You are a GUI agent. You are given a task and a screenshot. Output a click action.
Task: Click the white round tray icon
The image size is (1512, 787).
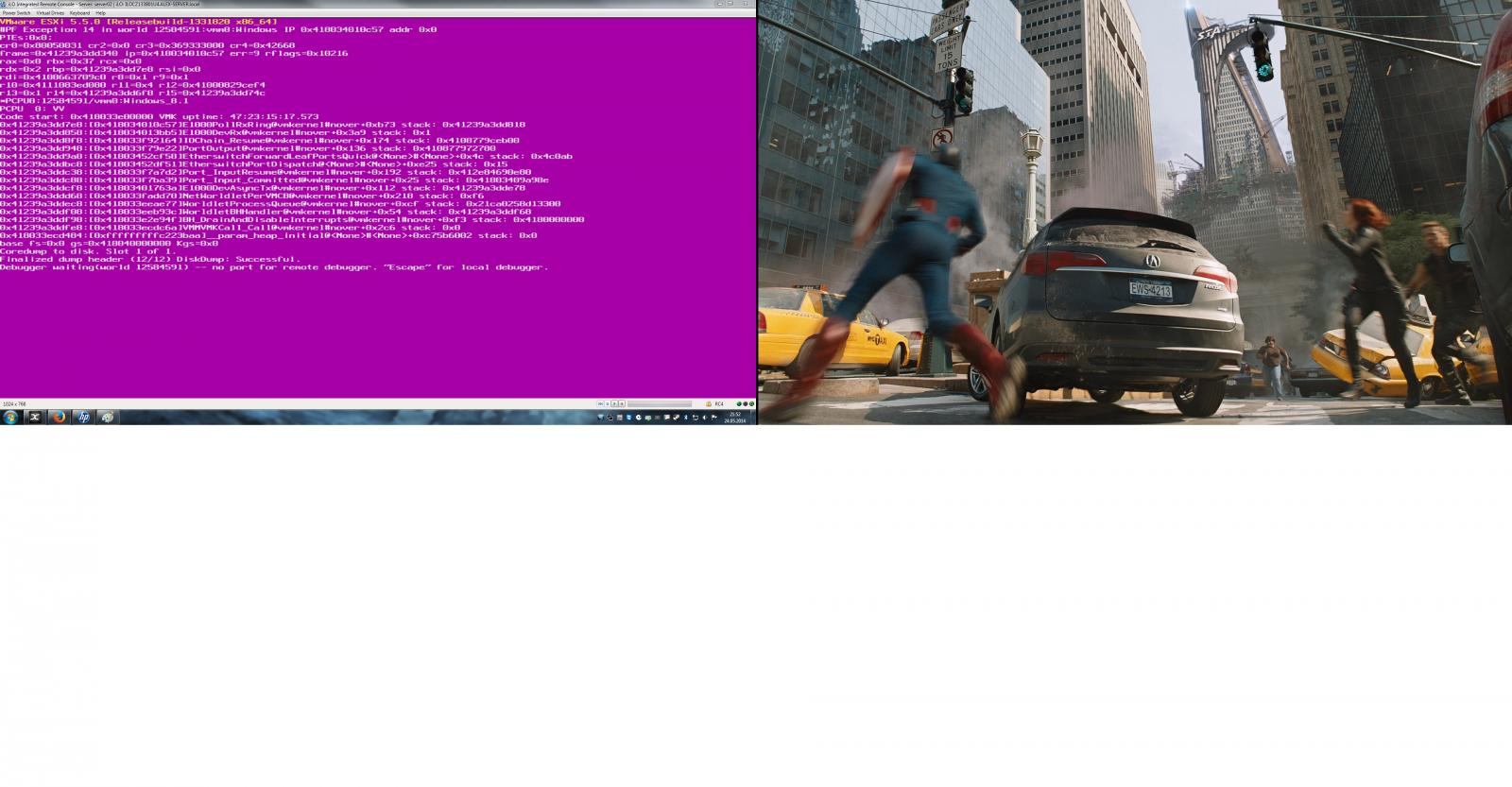pos(639,418)
